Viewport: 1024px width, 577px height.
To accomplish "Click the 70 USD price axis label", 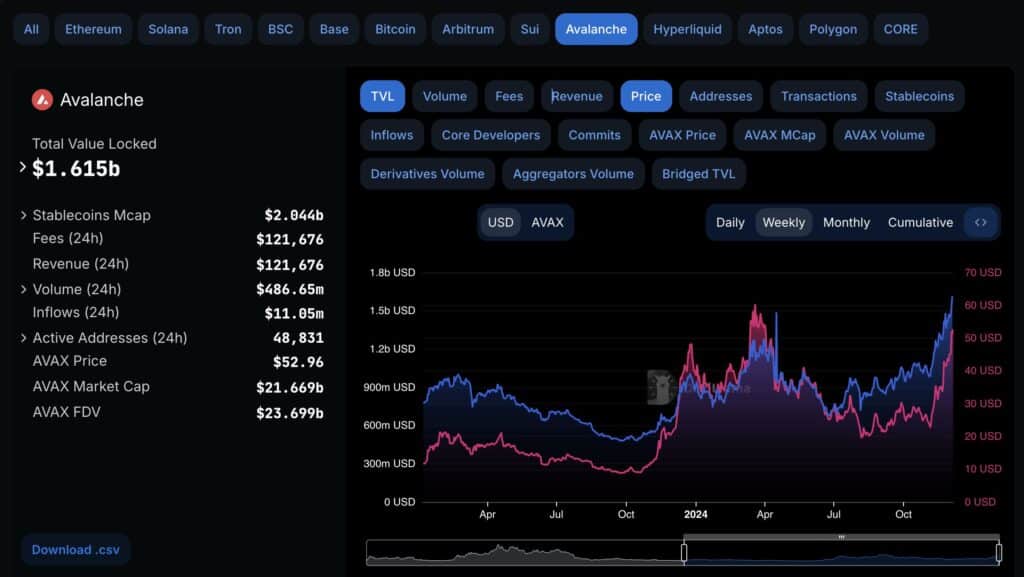I will [x=983, y=272].
